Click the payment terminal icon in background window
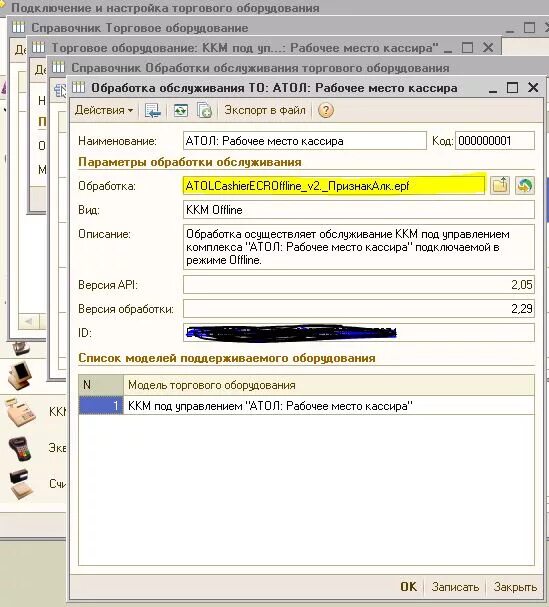This screenshot has height=607, width=549. tap(20, 448)
